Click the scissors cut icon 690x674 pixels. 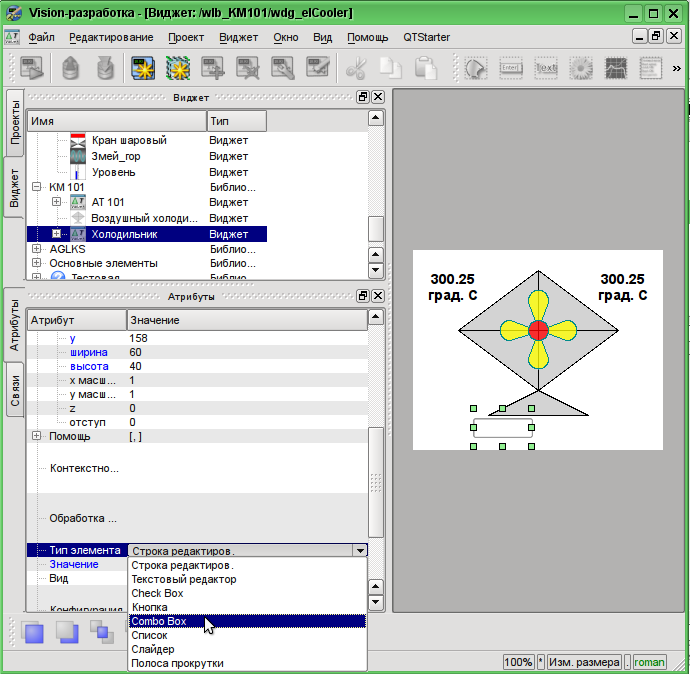(x=356, y=69)
